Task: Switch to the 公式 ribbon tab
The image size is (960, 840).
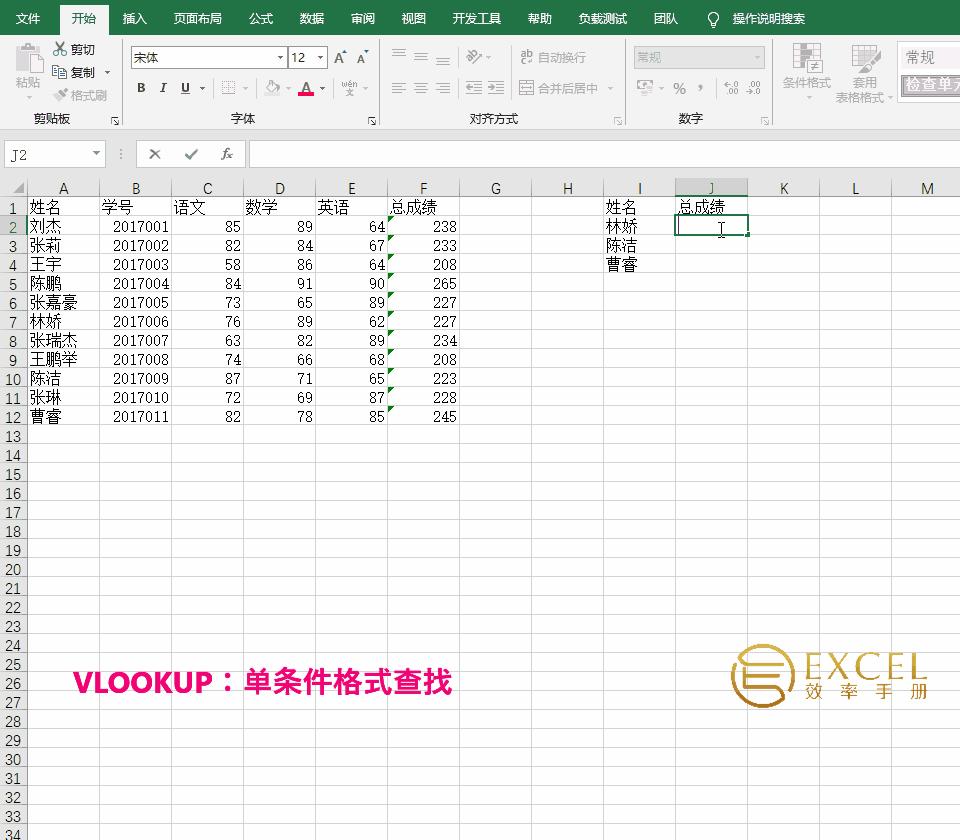Action: point(260,18)
